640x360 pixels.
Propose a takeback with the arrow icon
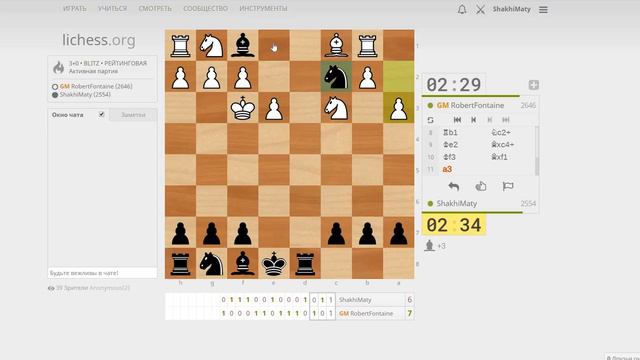(453, 187)
